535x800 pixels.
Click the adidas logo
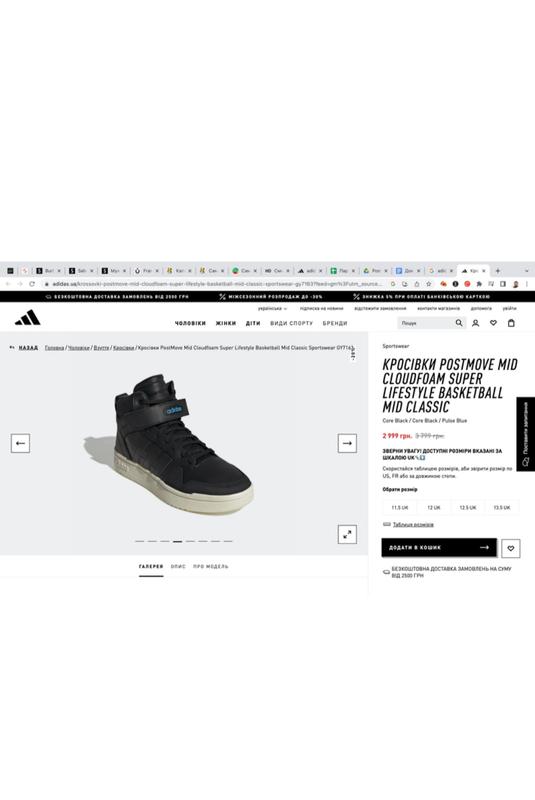28,318
